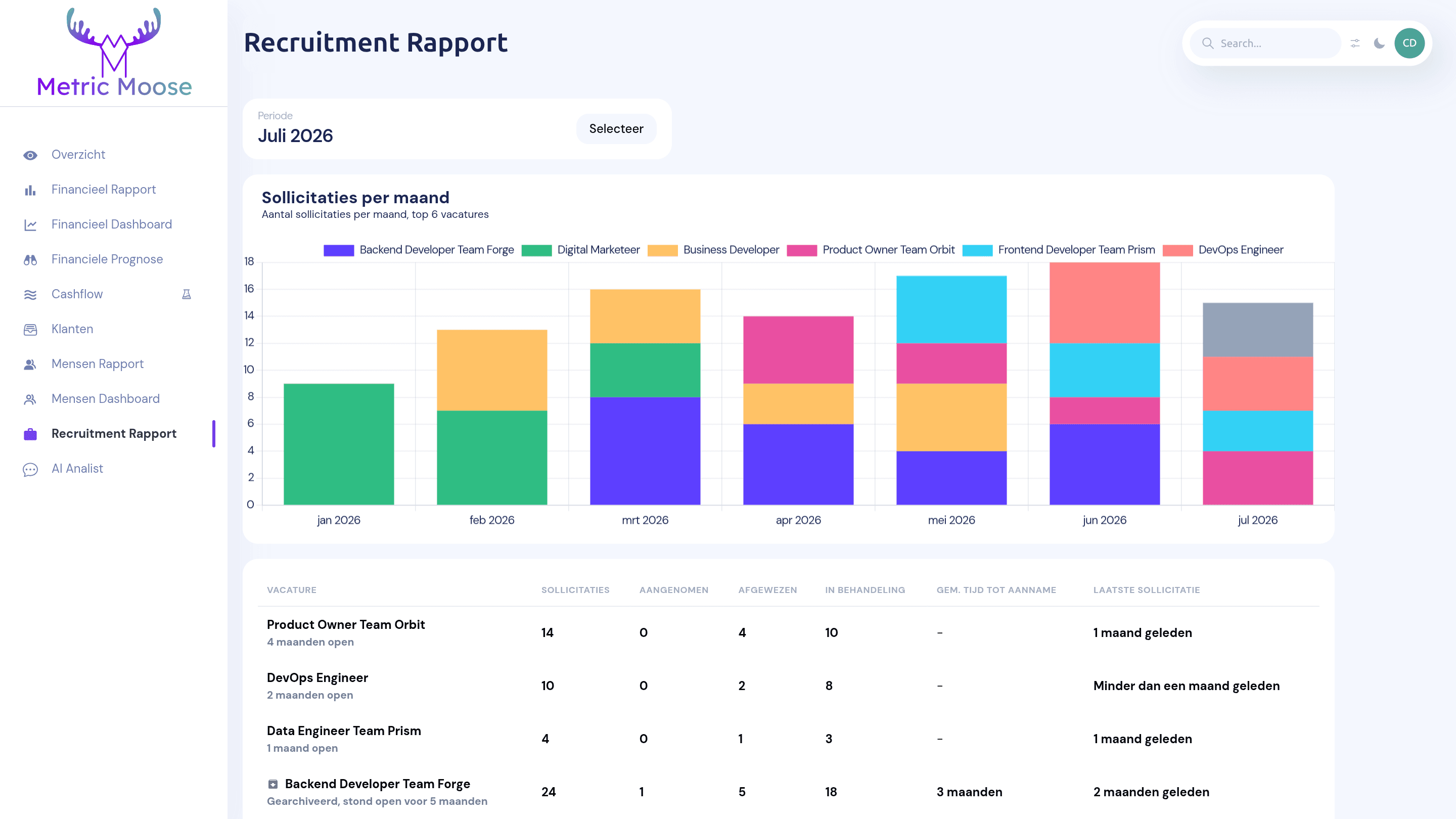Click the Financieel Rapport bar chart icon

[x=30, y=190]
